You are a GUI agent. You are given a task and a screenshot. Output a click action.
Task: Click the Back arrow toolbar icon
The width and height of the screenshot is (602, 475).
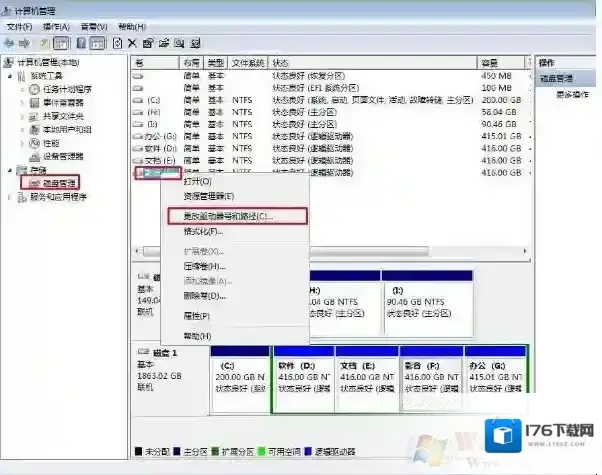[9, 43]
